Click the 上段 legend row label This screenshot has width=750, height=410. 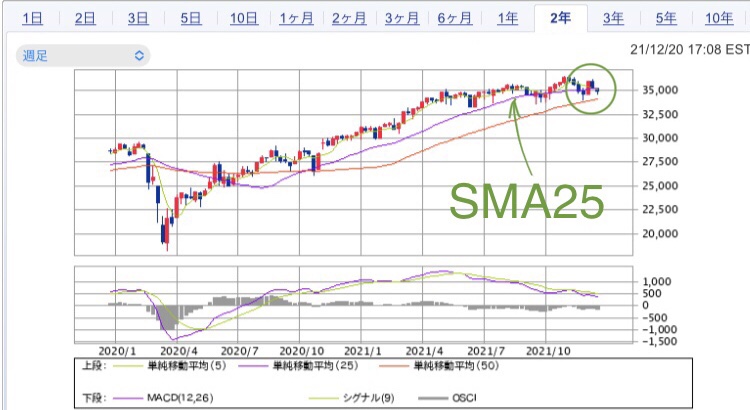click(94, 366)
